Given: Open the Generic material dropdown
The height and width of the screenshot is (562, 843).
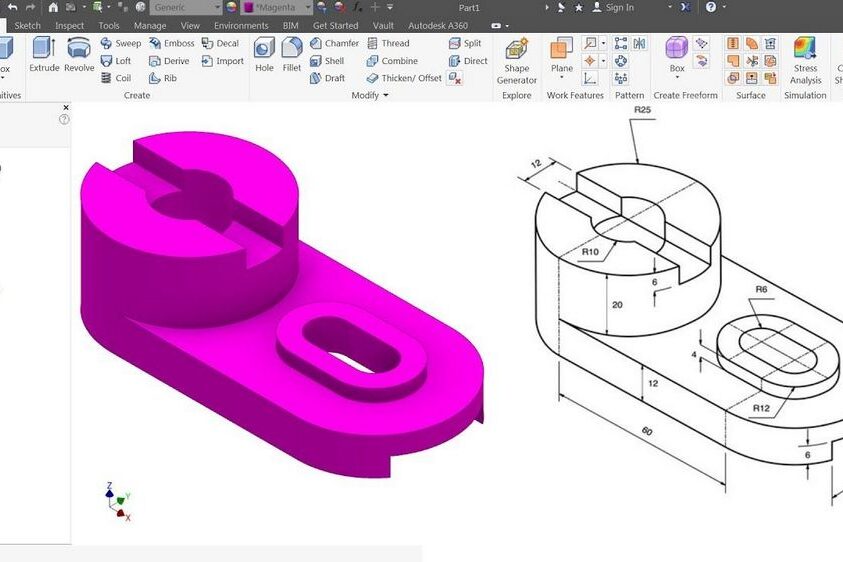Looking at the screenshot, I should (x=216, y=7).
